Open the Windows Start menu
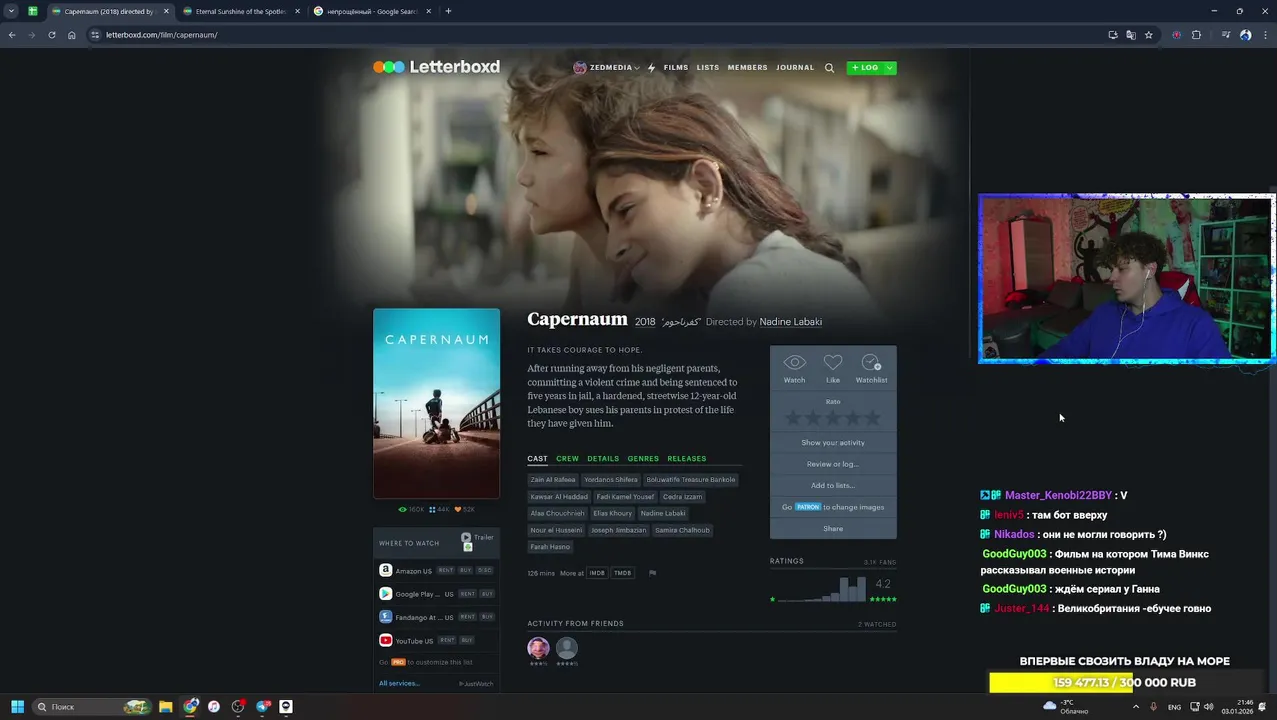The image size is (1277, 720). 17,707
